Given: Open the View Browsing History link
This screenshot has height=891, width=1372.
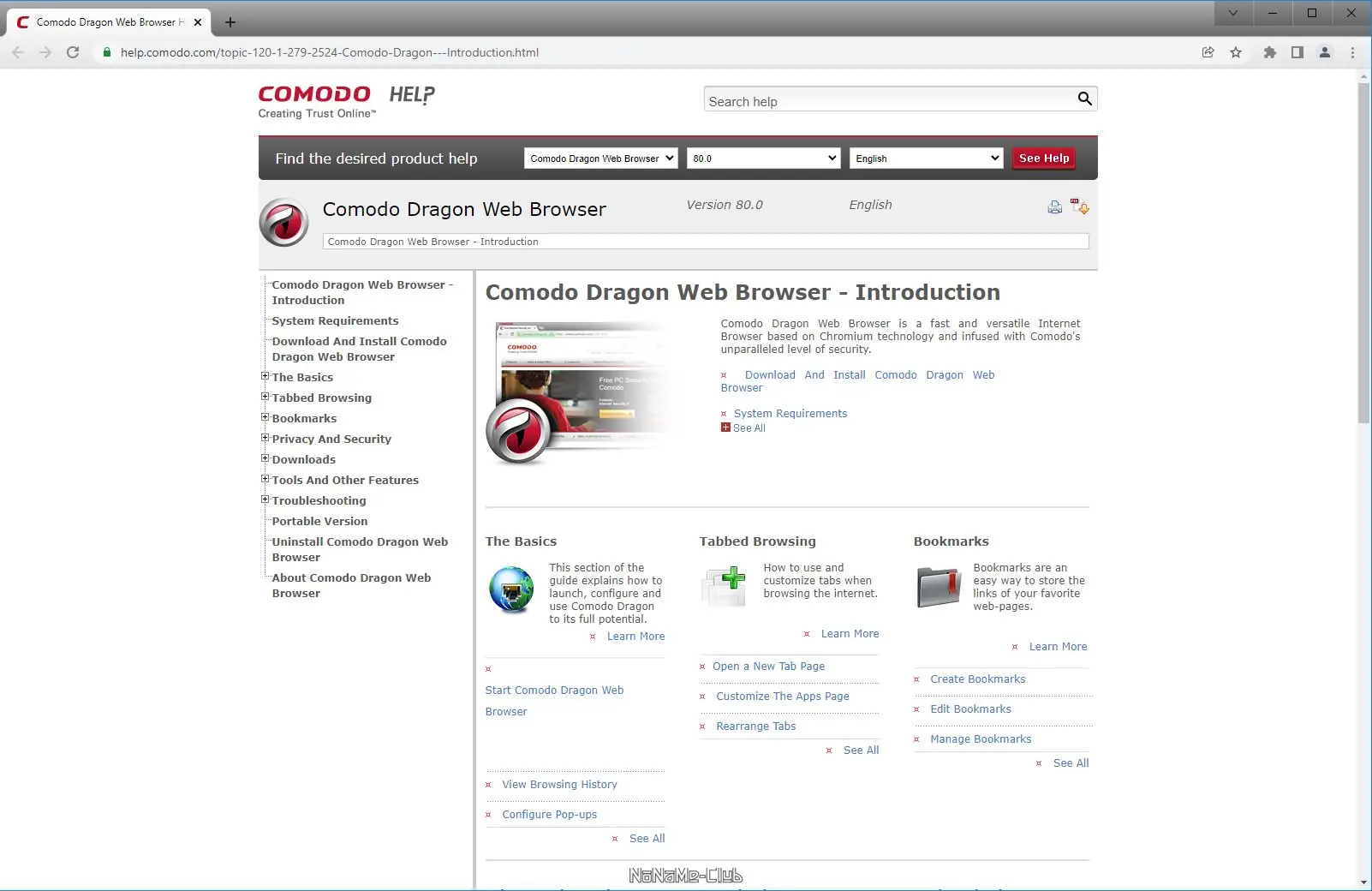Looking at the screenshot, I should point(559,785).
